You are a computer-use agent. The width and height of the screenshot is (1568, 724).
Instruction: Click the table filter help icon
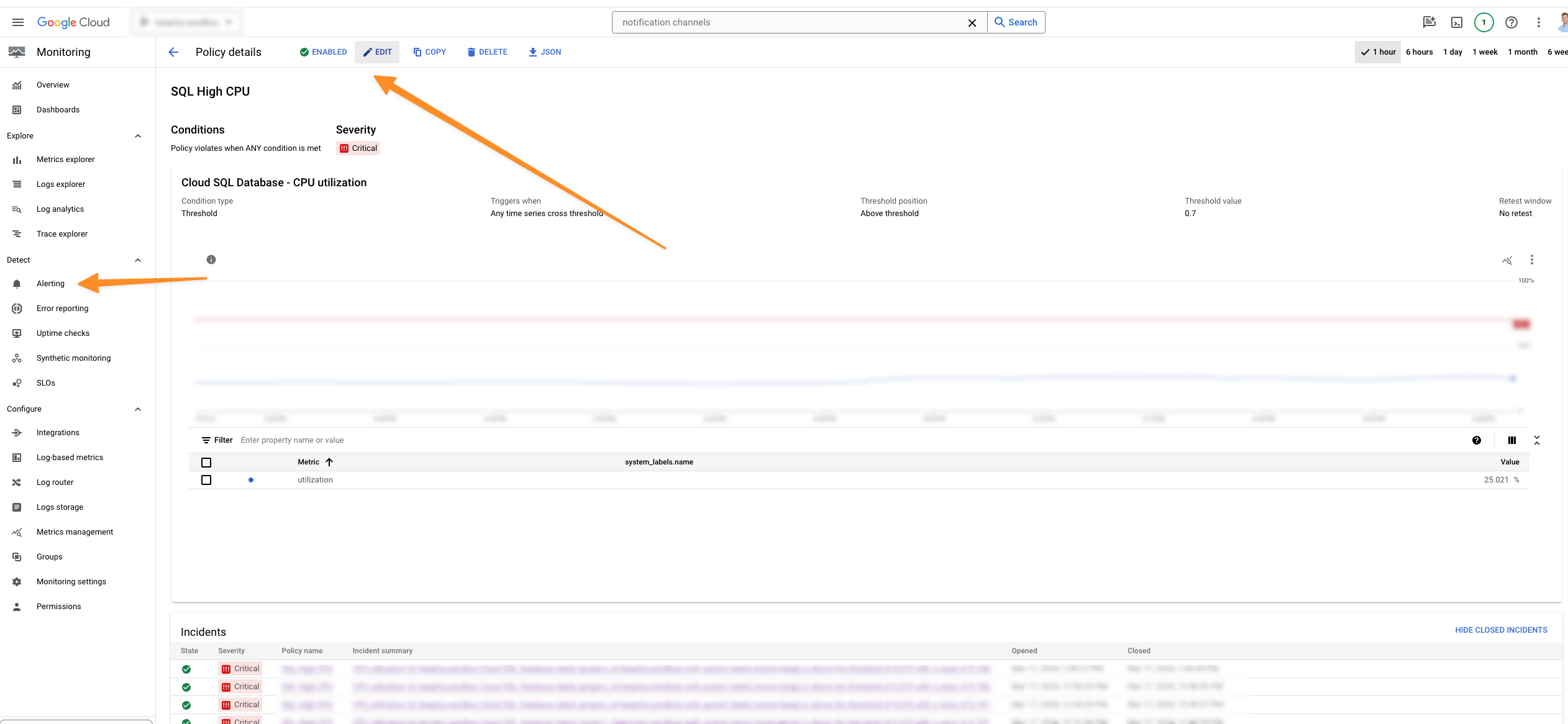1477,440
